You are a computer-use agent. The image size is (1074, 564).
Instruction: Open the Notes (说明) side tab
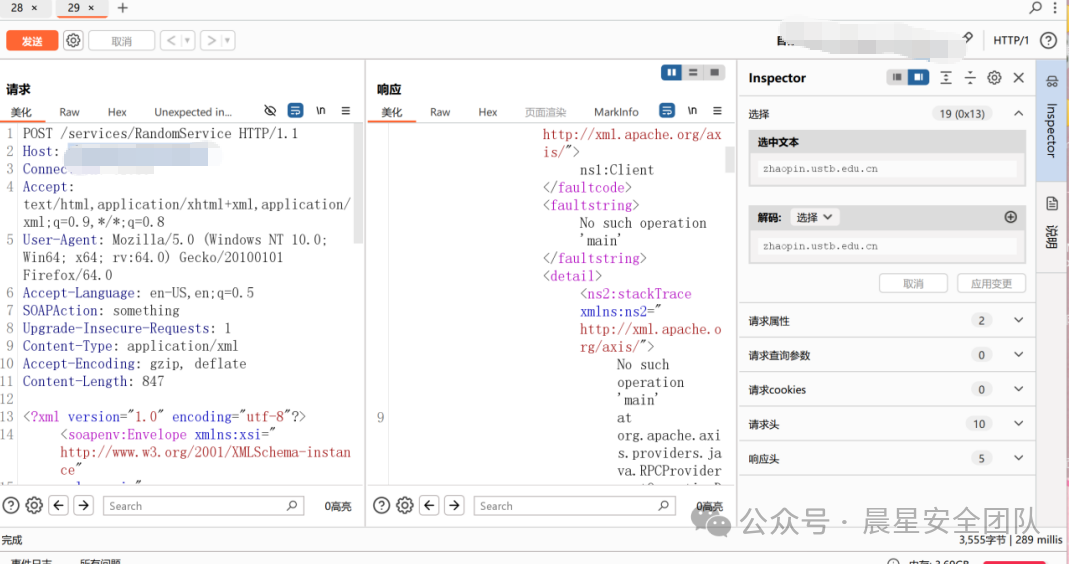click(x=1051, y=226)
